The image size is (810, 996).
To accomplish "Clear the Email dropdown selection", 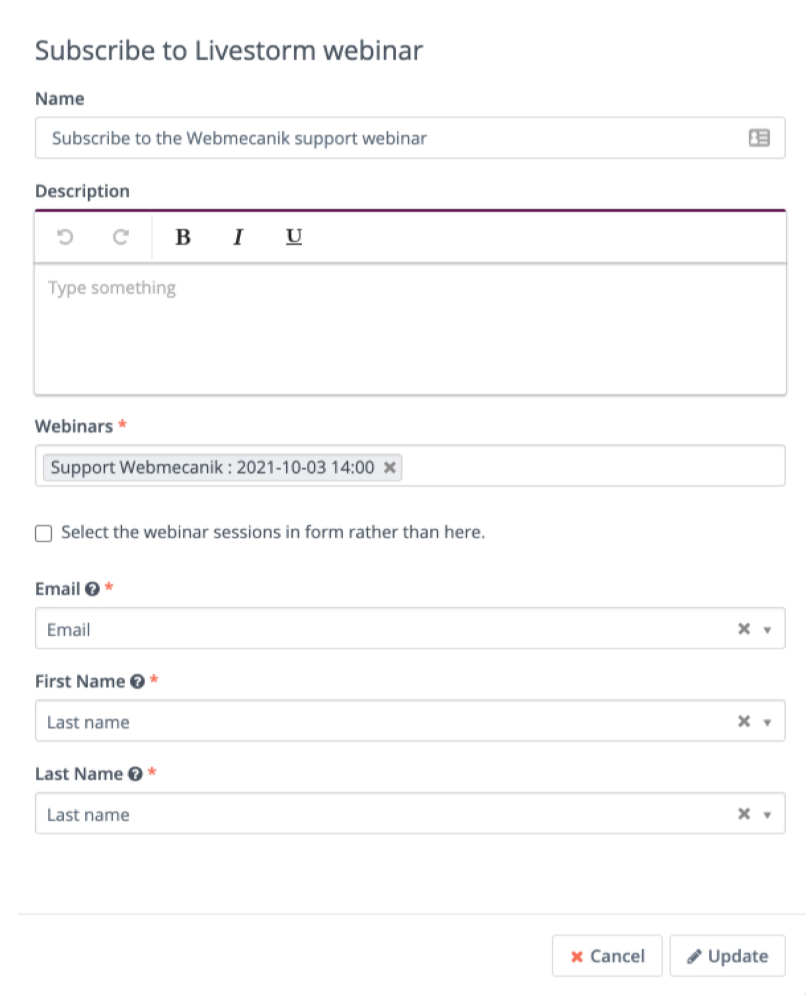I will tap(744, 629).
